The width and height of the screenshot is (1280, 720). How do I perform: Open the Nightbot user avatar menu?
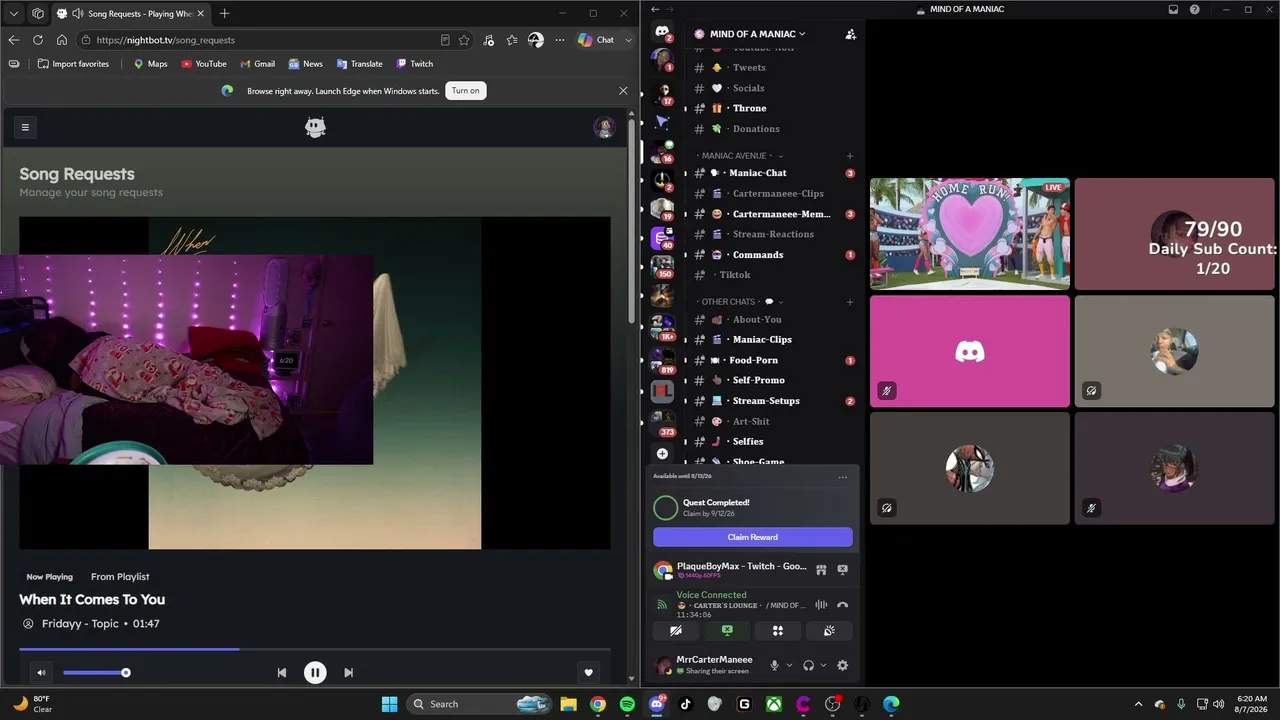(x=604, y=127)
